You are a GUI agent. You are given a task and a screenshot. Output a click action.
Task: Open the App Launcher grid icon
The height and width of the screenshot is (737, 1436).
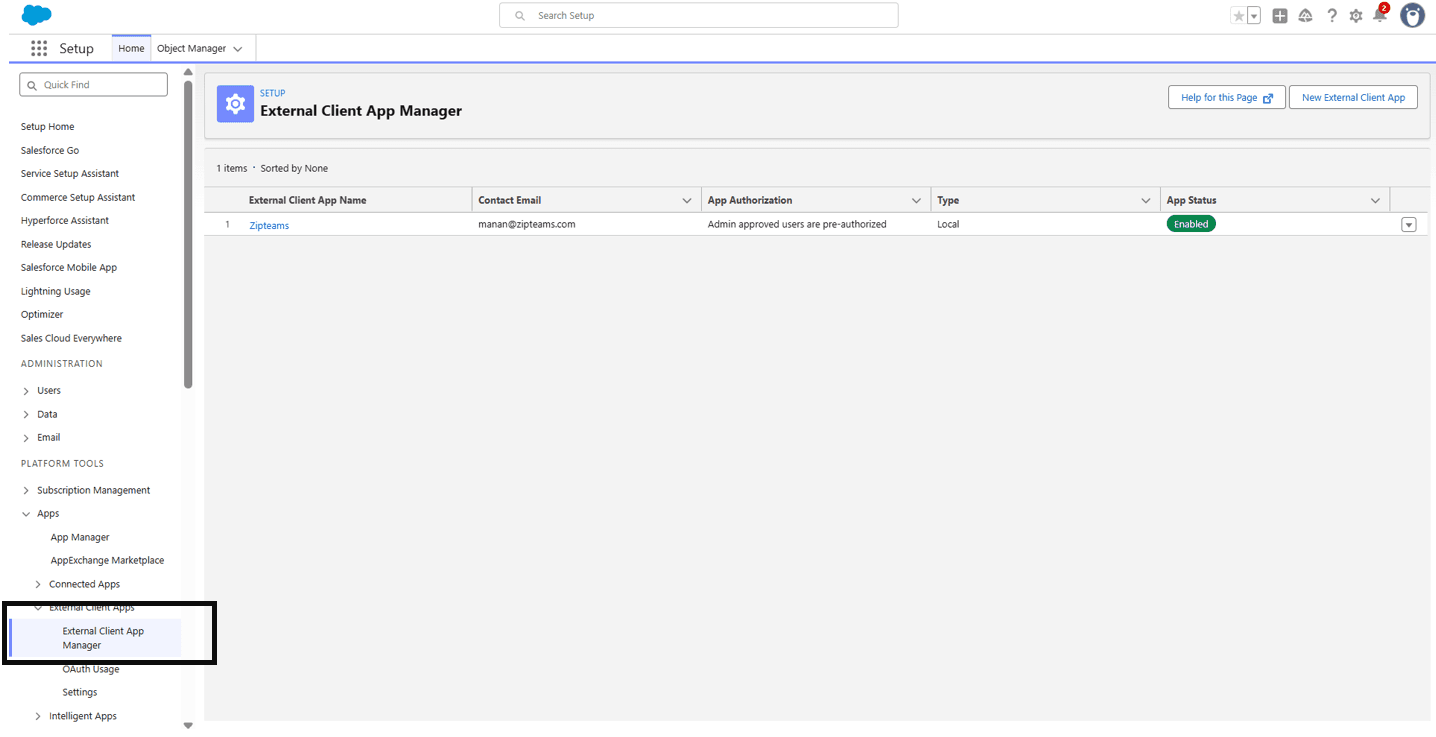pyautogui.click(x=38, y=47)
